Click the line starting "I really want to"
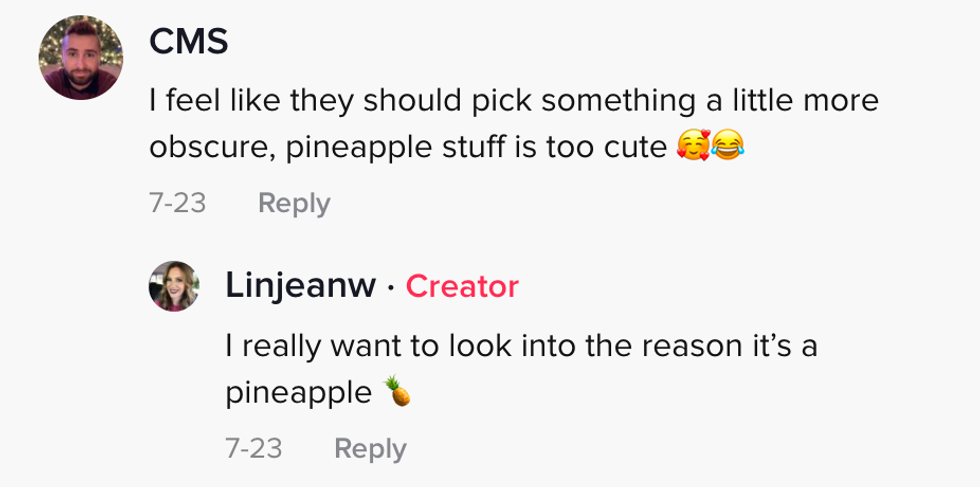 coord(522,346)
